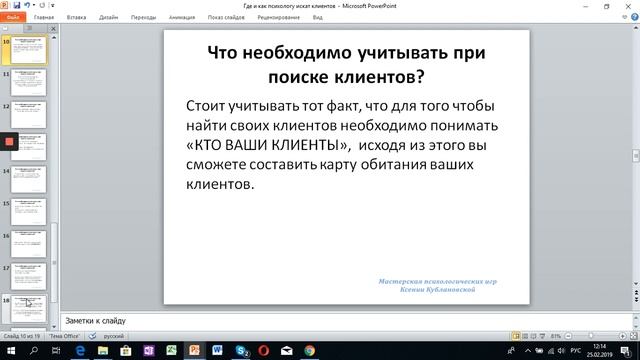This screenshot has width=640, height=360.
Task: Select slide 18 thumbnail
Action: 29,309
